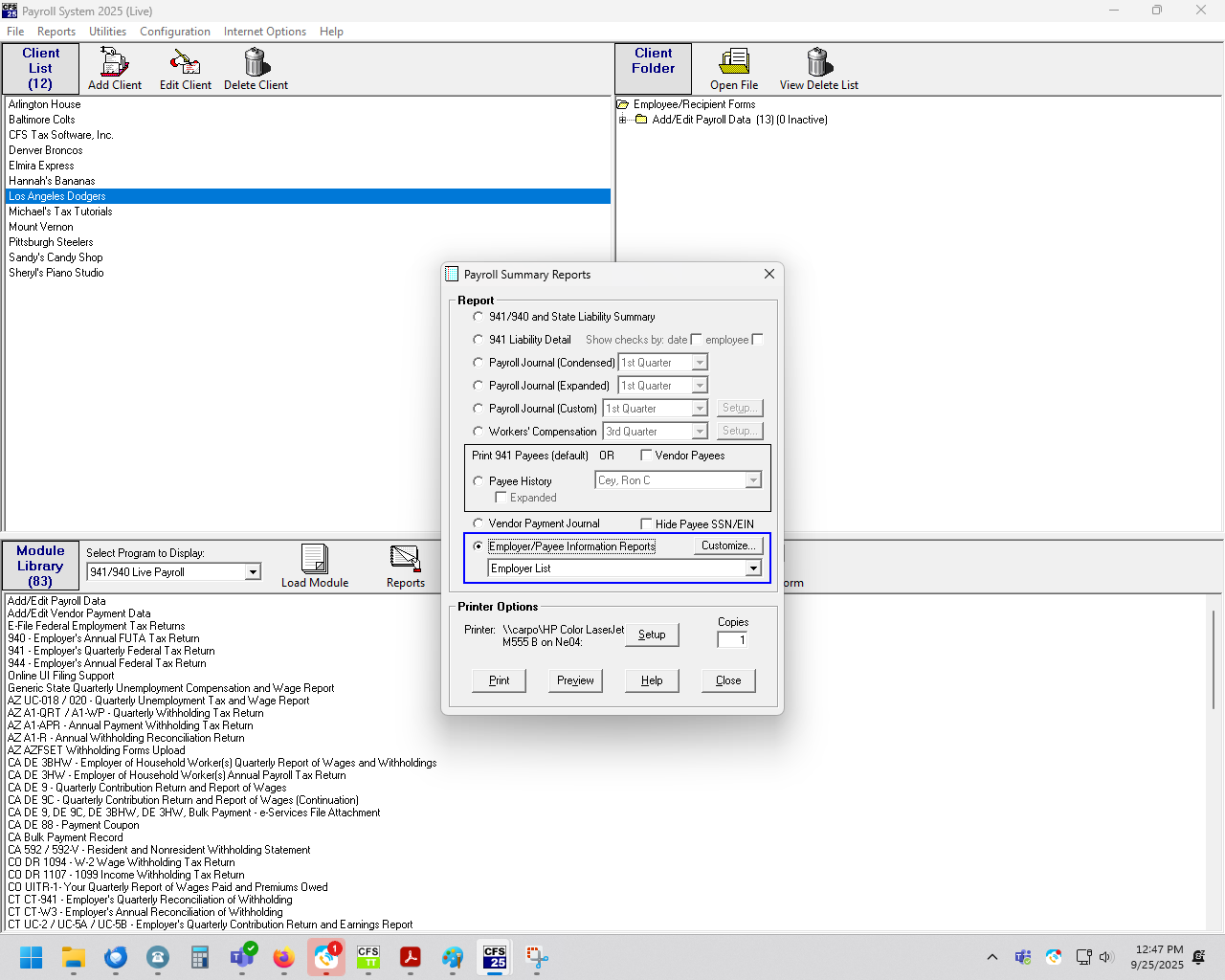Select the Denver Broncos client
This screenshot has height=980, width=1225.
click(x=307, y=150)
